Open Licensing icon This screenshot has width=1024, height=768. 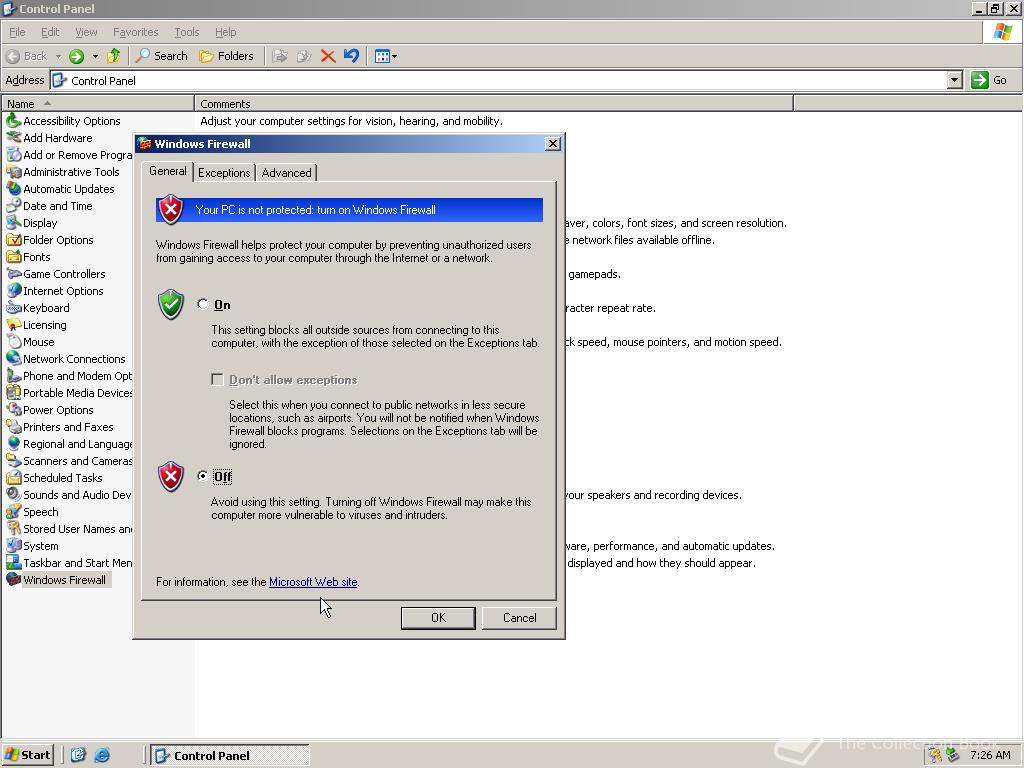14,325
